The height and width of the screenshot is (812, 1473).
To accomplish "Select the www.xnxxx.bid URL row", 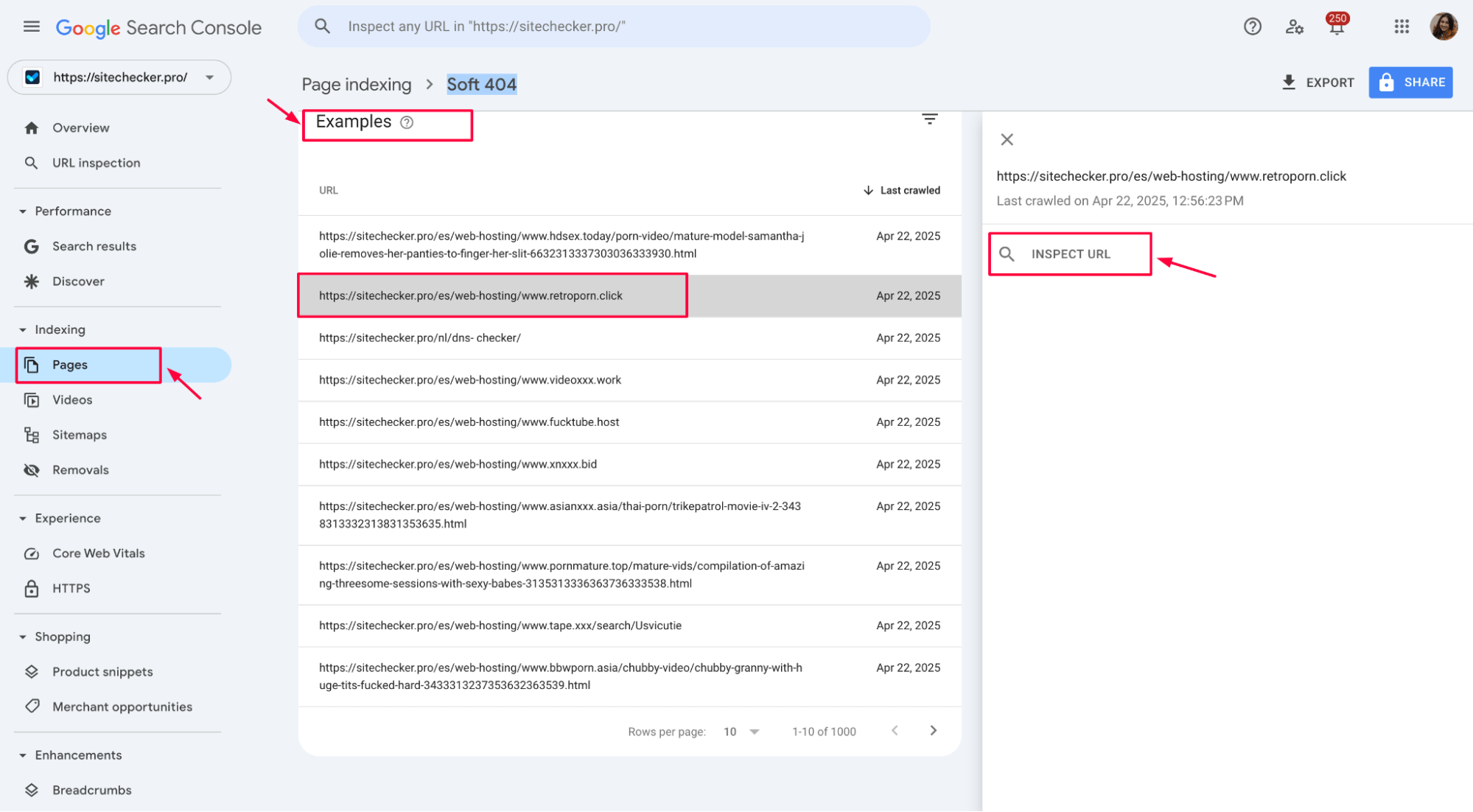I will tap(629, 464).
